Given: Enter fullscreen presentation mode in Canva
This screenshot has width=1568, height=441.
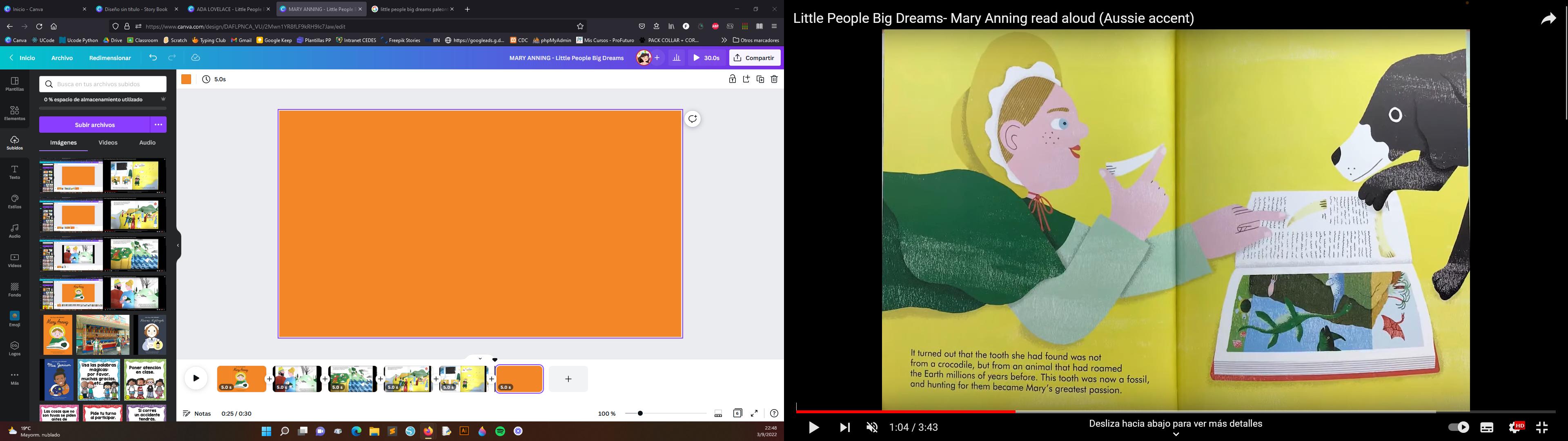Looking at the screenshot, I should (x=754, y=413).
